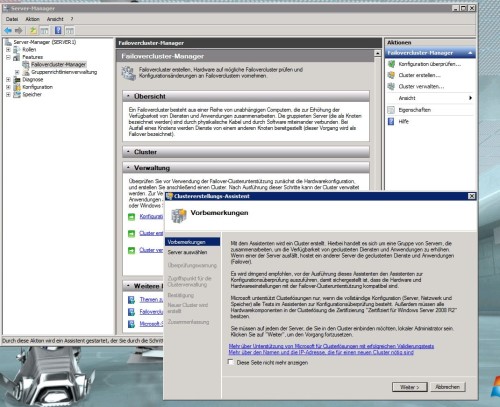Screen dimensions: 500x407
Task: Click the Features icon in the tree
Action: 17,57
